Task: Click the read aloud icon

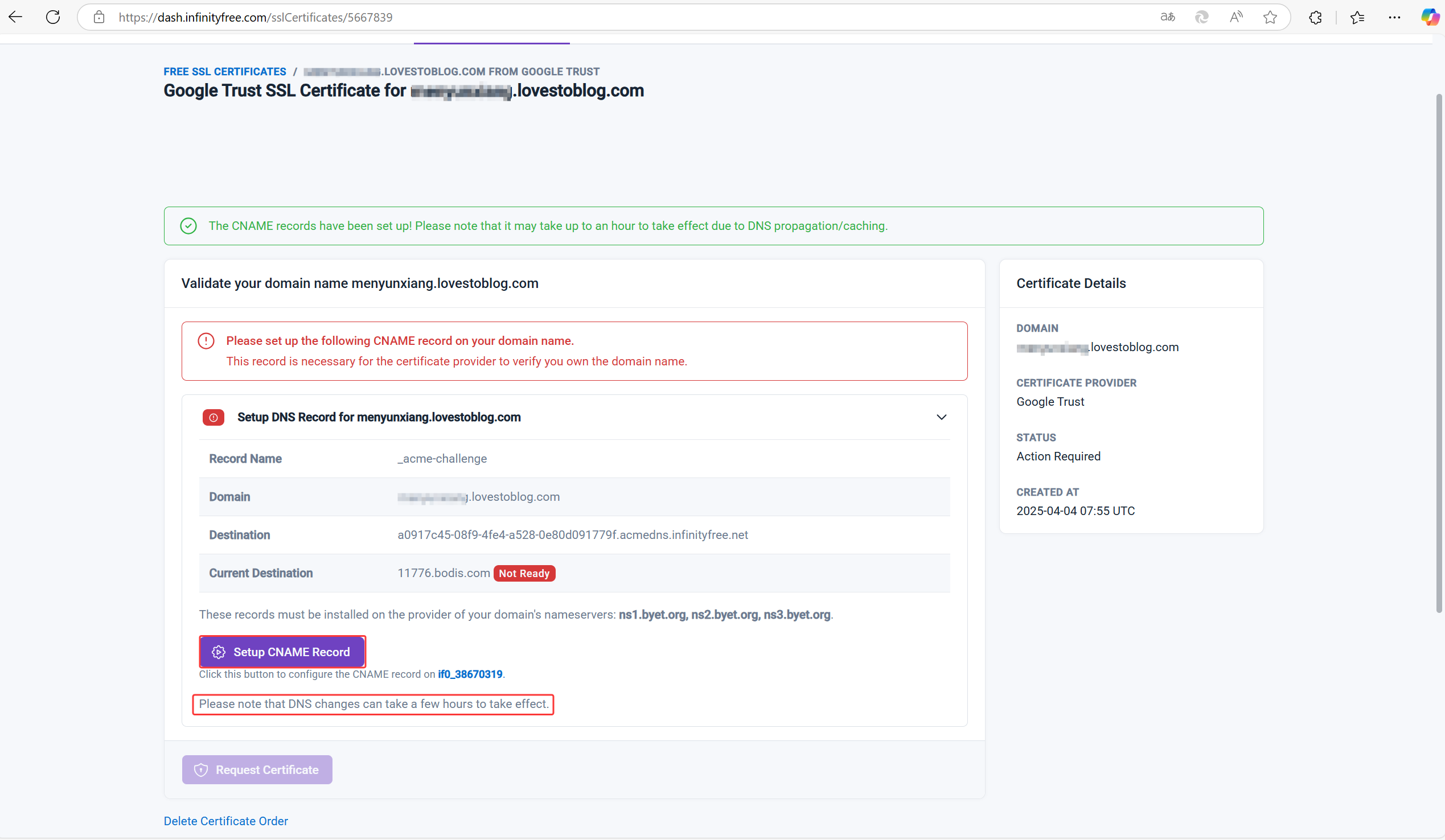Action: 1235,17
